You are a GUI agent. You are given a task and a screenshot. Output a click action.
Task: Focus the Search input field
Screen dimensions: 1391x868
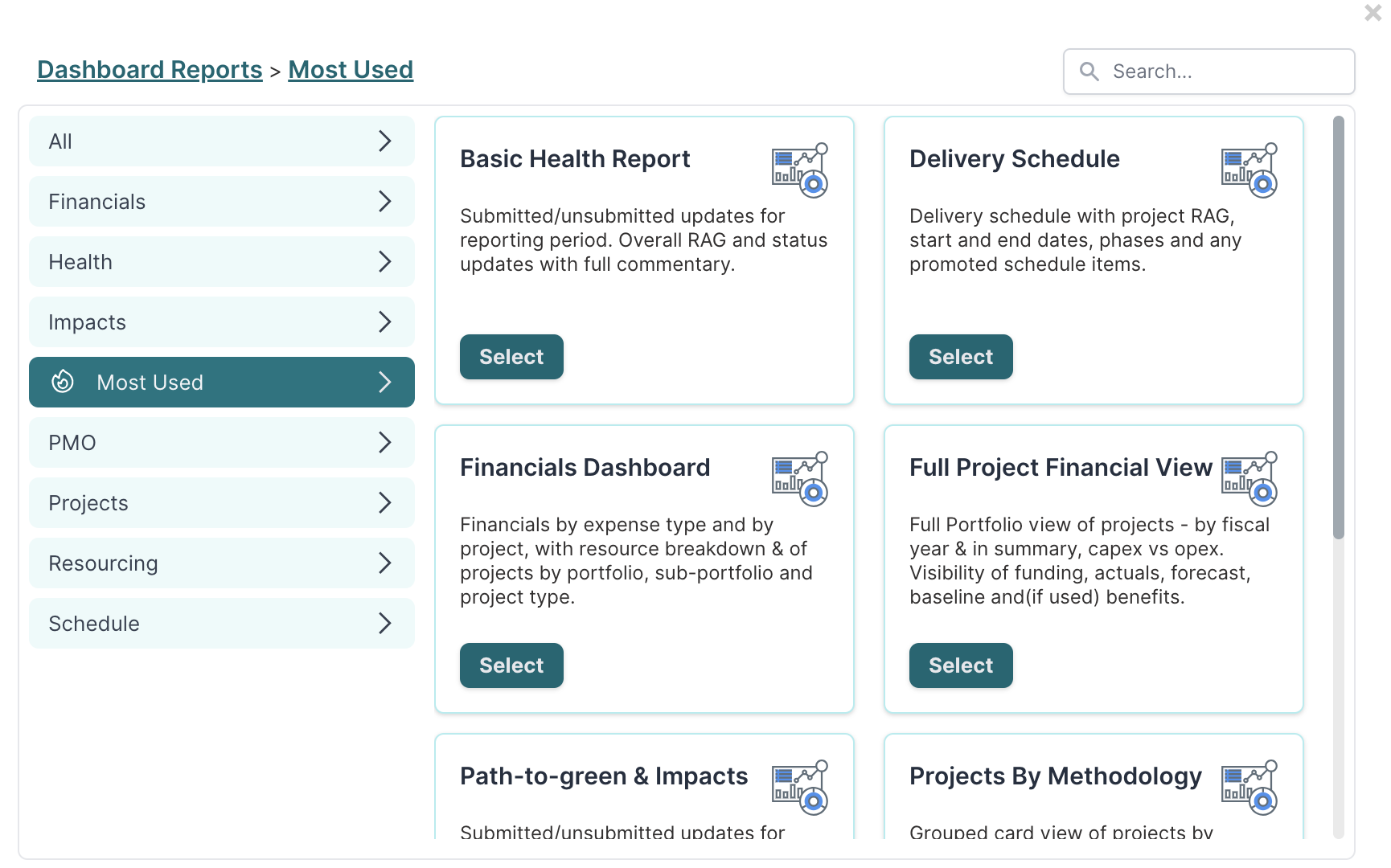click(1209, 72)
